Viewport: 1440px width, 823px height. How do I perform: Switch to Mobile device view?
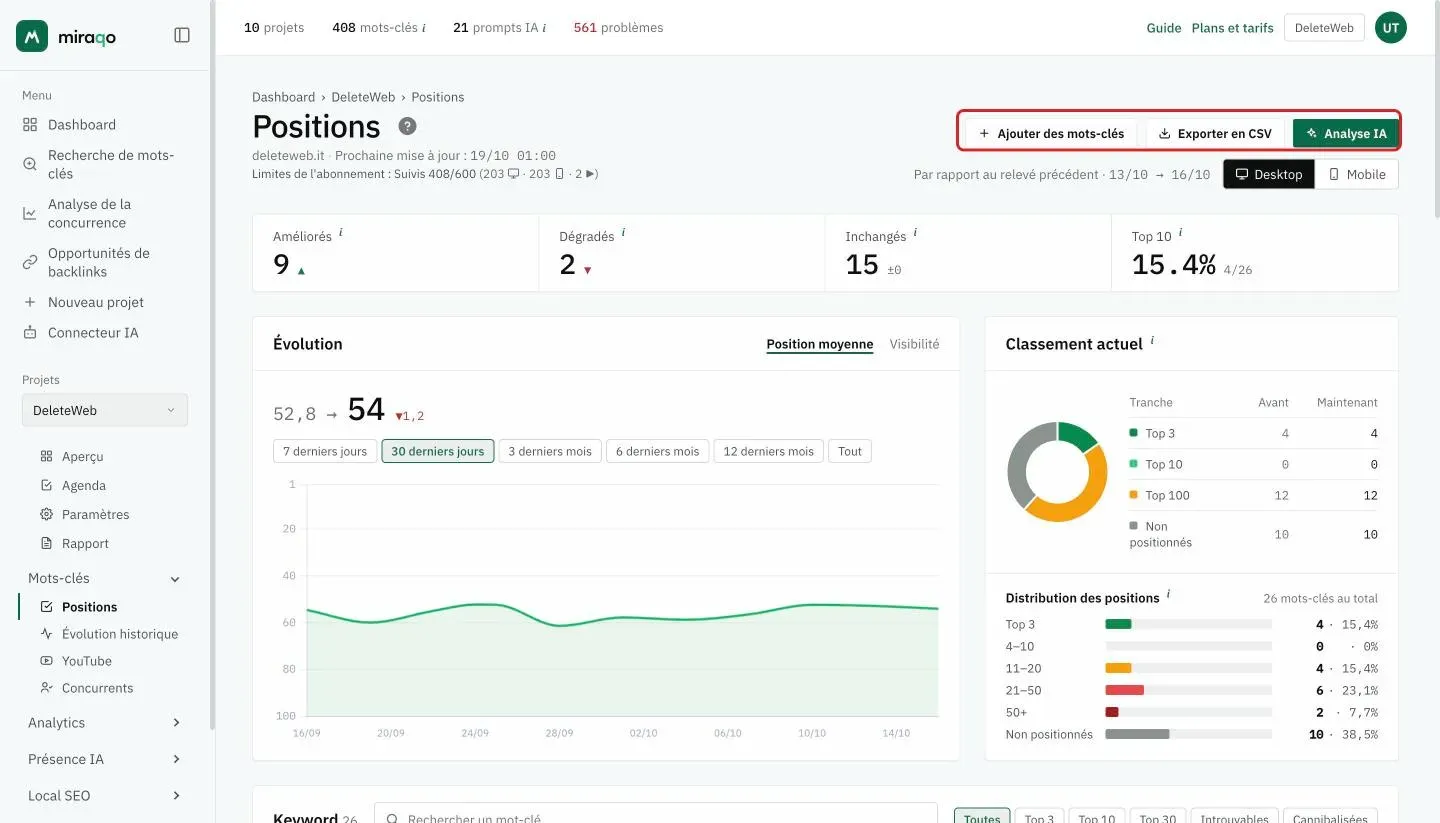[x=1357, y=174]
